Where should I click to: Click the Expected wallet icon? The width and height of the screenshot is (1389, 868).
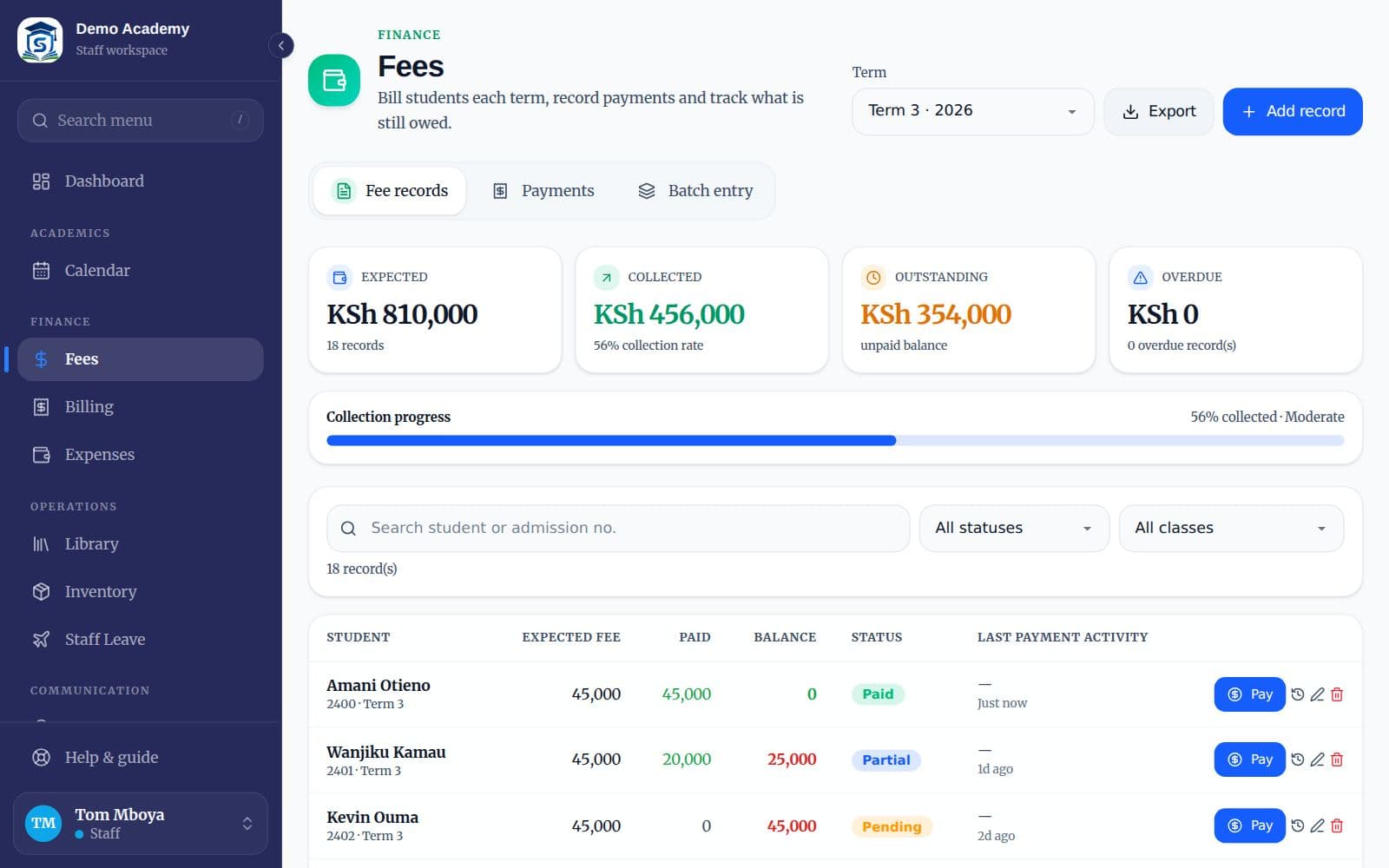click(x=339, y=278)
